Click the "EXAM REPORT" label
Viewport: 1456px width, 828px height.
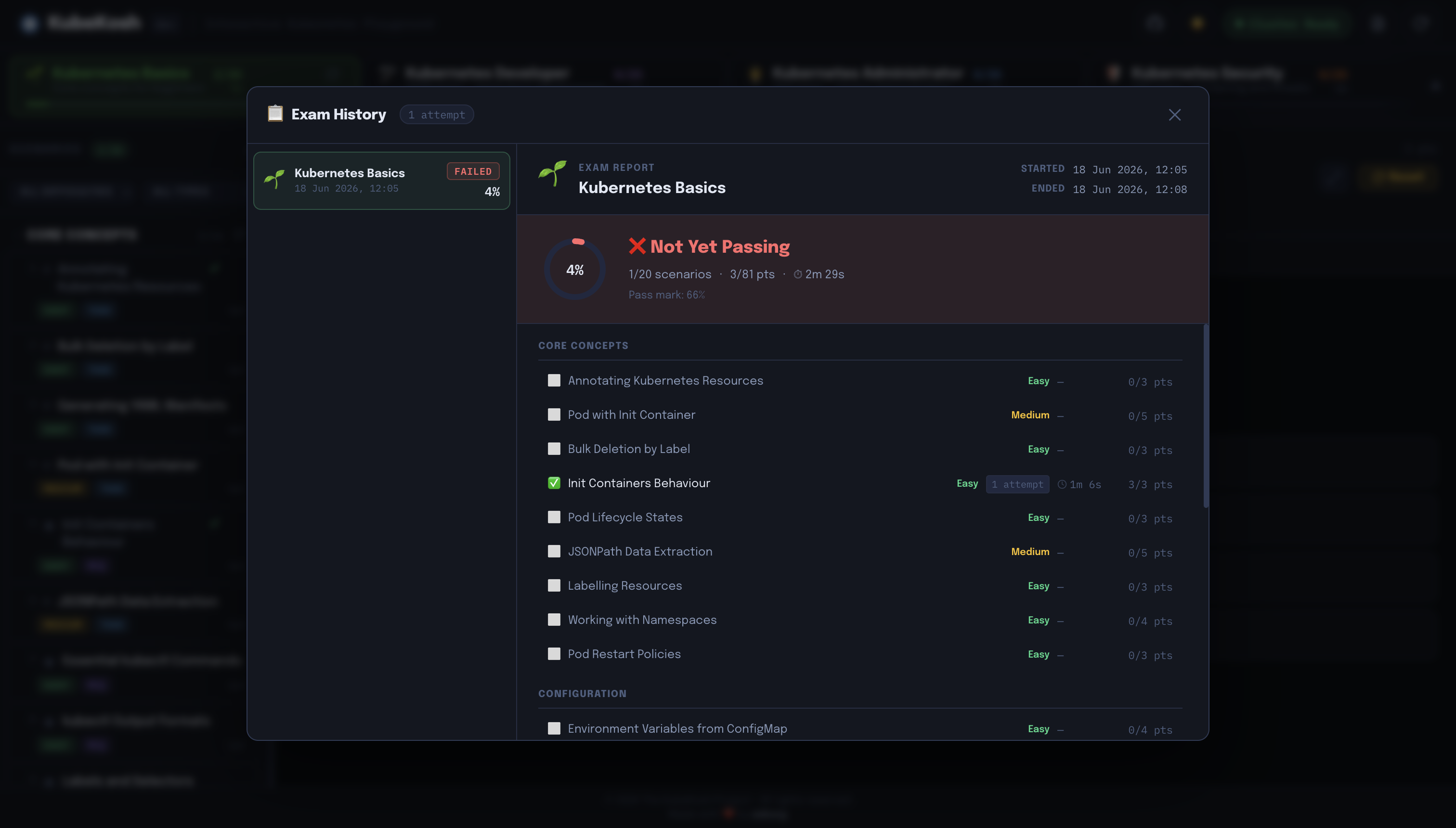coord(616,168)
